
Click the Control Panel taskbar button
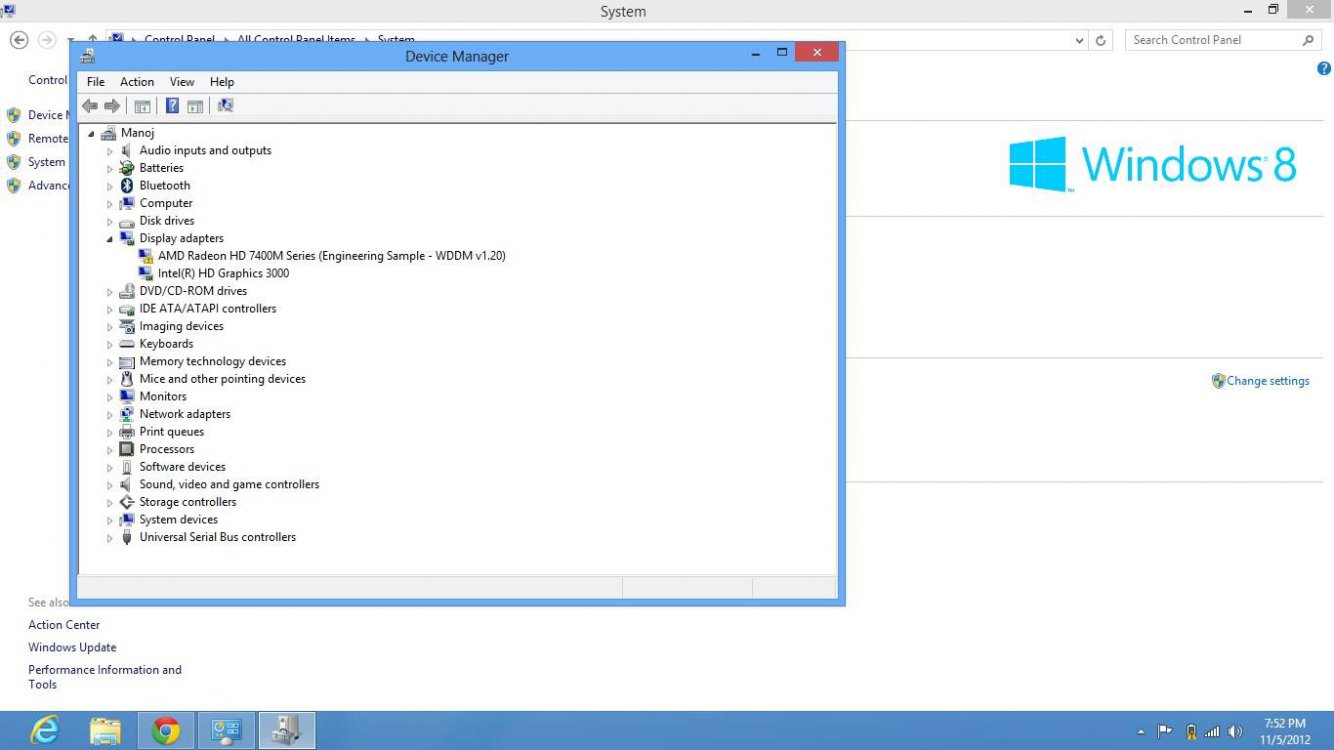pos(226,731)
